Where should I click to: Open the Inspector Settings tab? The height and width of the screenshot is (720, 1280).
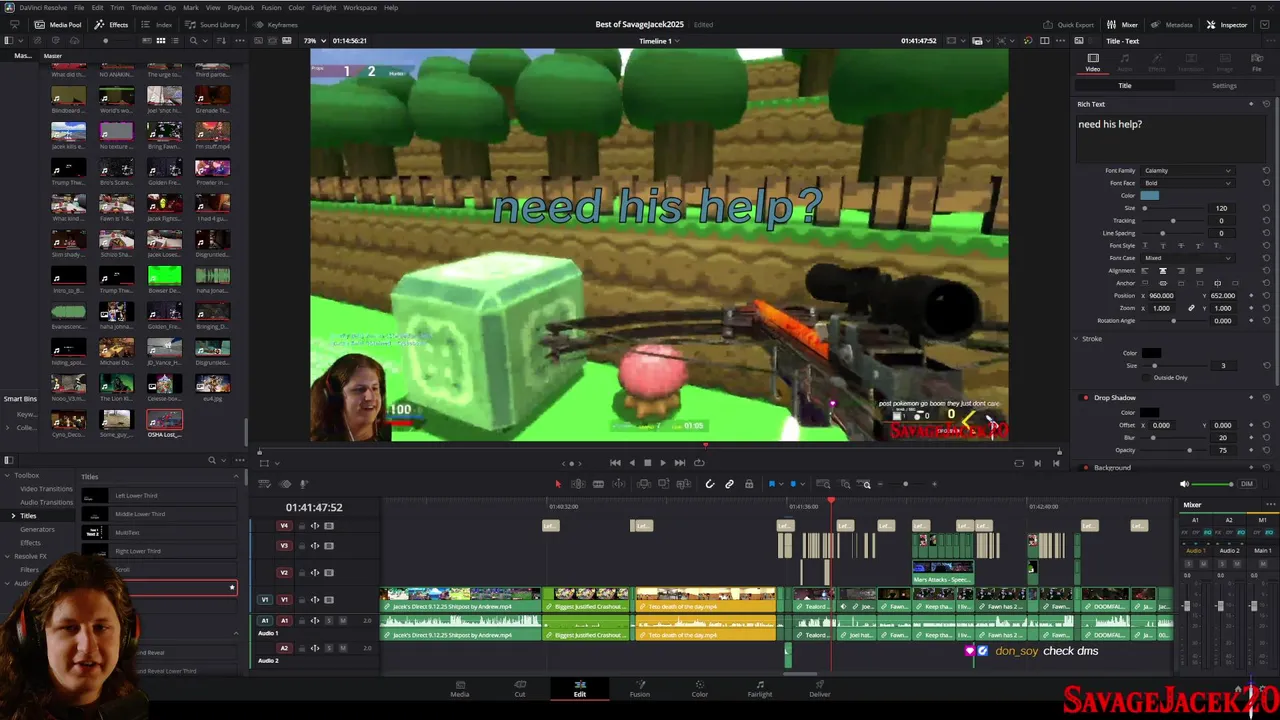(1224, 85)
